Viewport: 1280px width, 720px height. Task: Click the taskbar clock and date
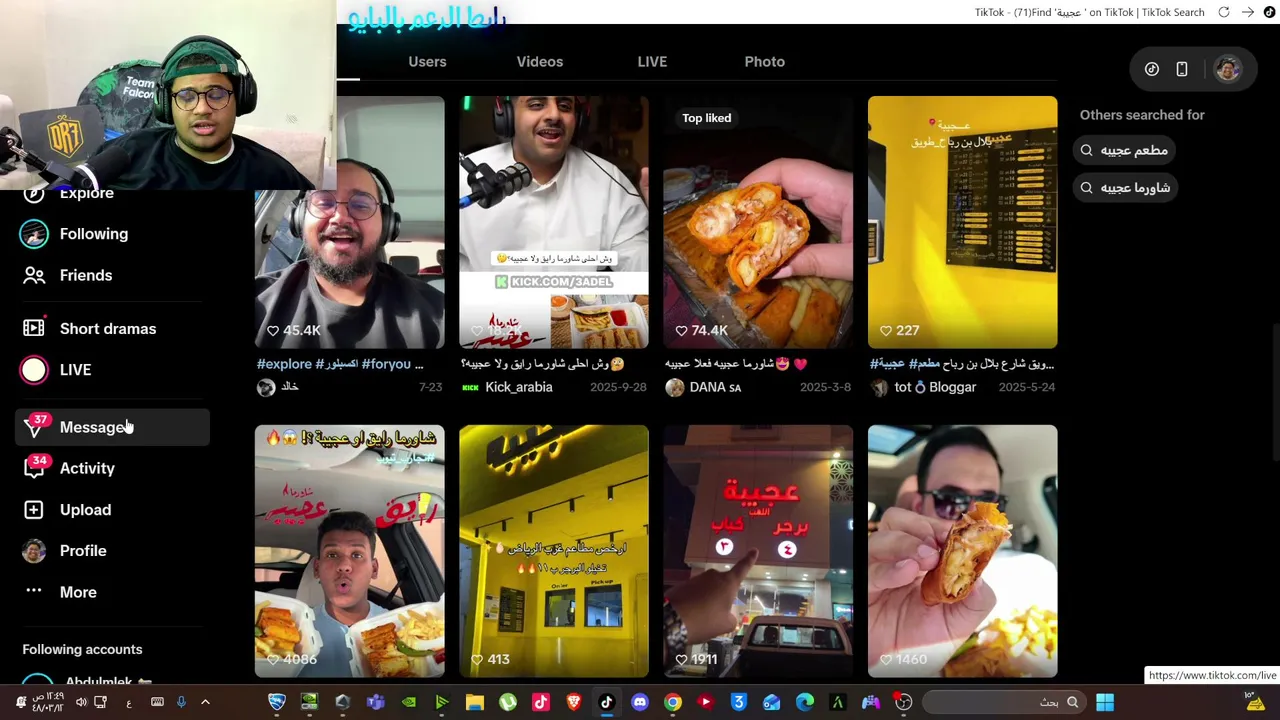coord(49,702)
